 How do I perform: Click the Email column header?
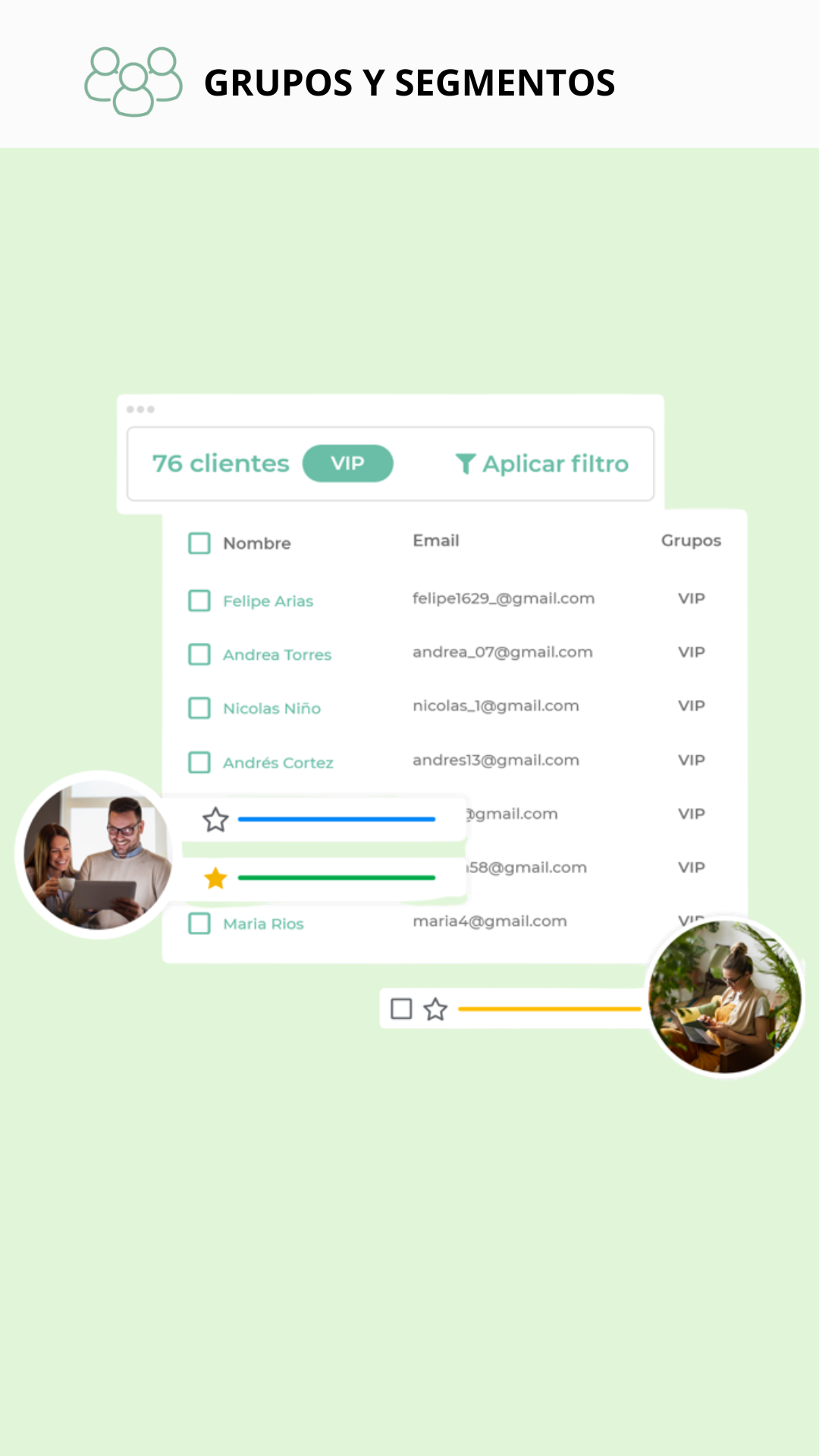436,541
